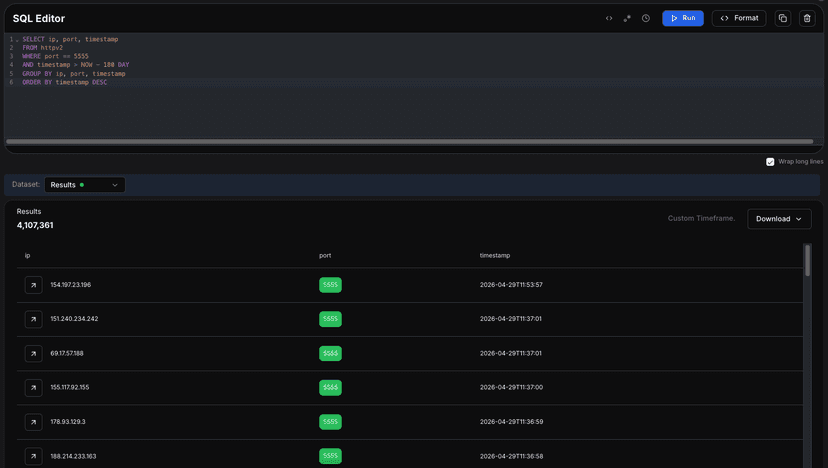828x468 pixels.
Task: Select IP address 154.197.23.196
Action: [71, 285]
